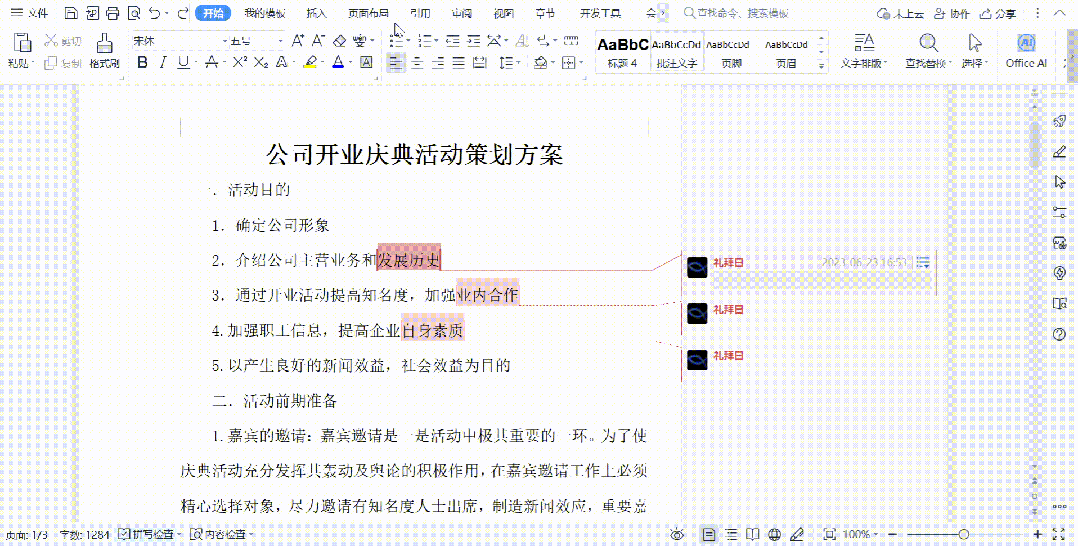Open the 文件 File menu
Image resolution: width=1078 pixels, height=546 pixels.
[x=30, y=13]
